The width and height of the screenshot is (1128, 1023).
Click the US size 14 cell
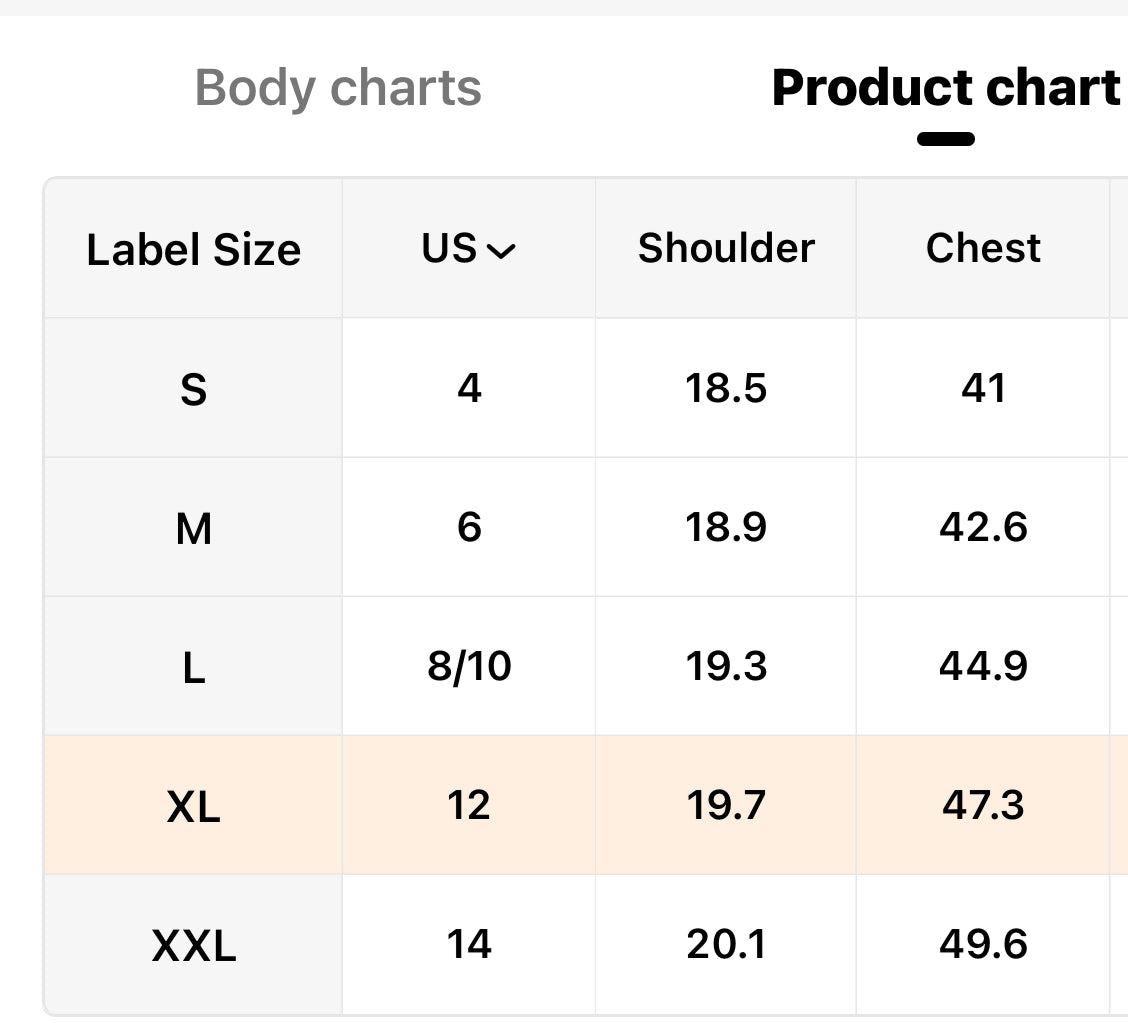click(x=469, y=944)
